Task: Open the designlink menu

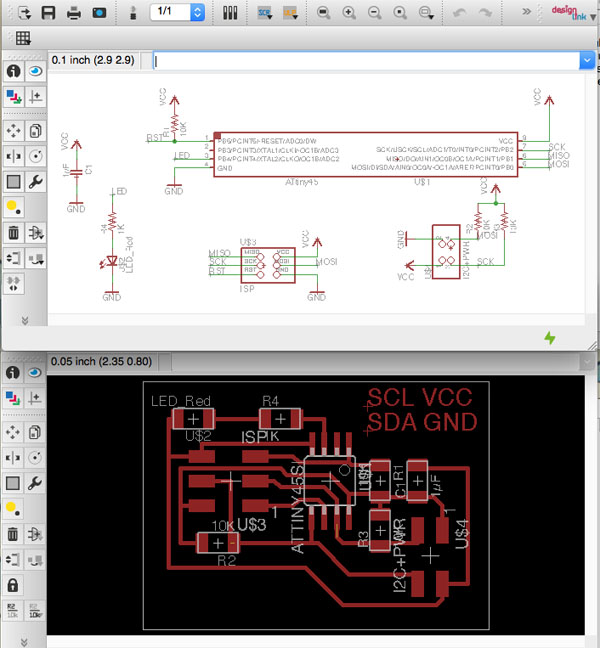Action: (x=574, y=14)
